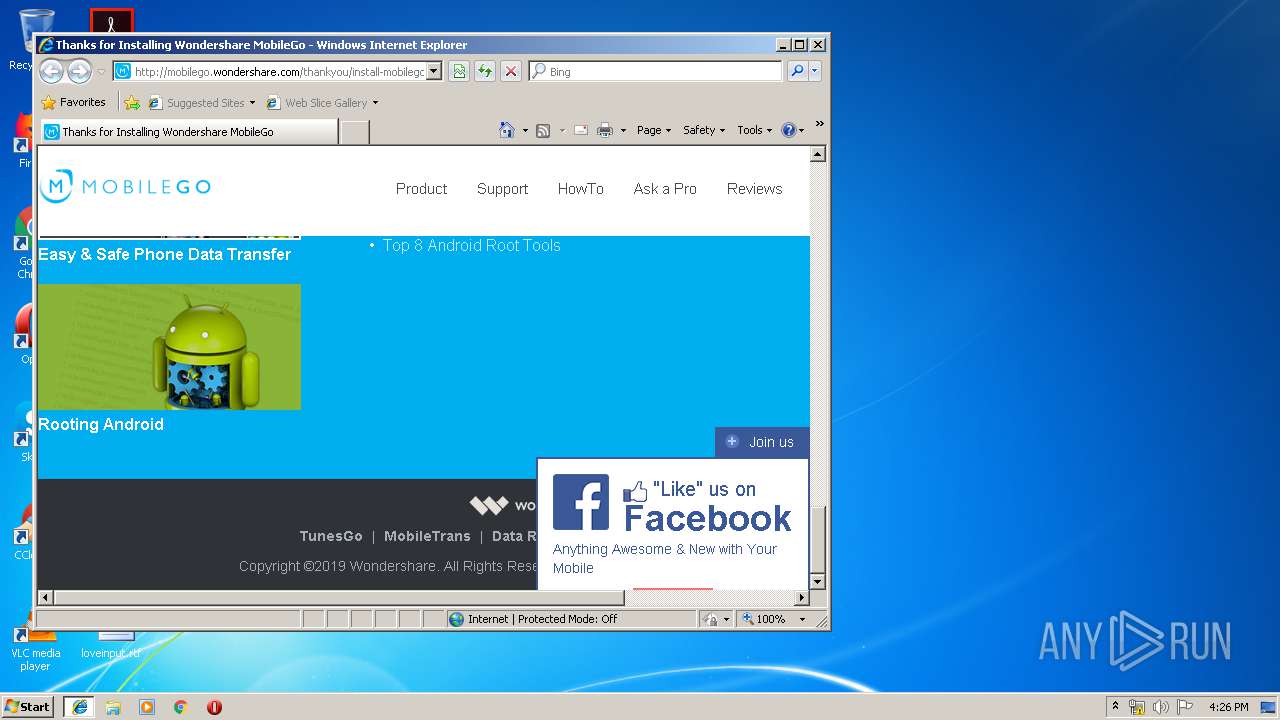The image size is (1280, 720).
Task: Open the Ask a Pro navigation item
Action: [x=665, y=189]
